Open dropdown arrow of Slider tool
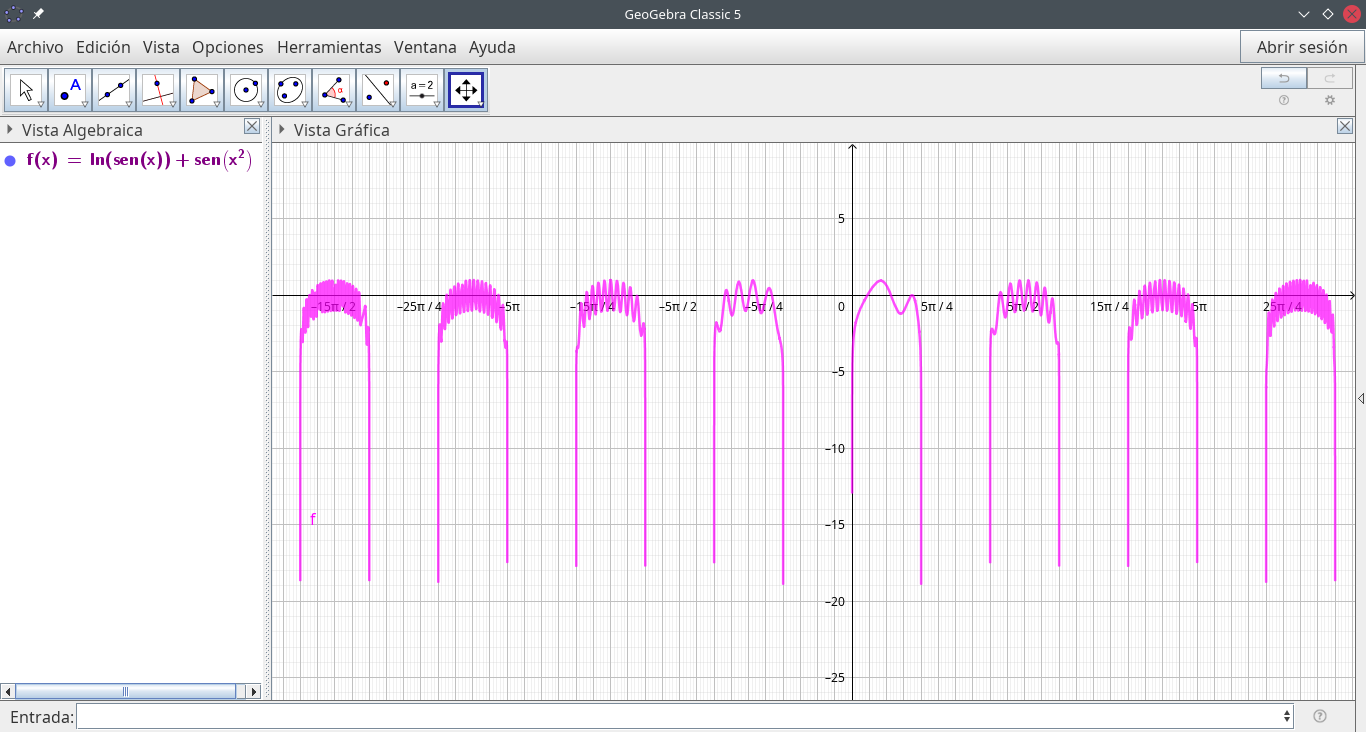The image size is (1366, 732). [437, 104]
